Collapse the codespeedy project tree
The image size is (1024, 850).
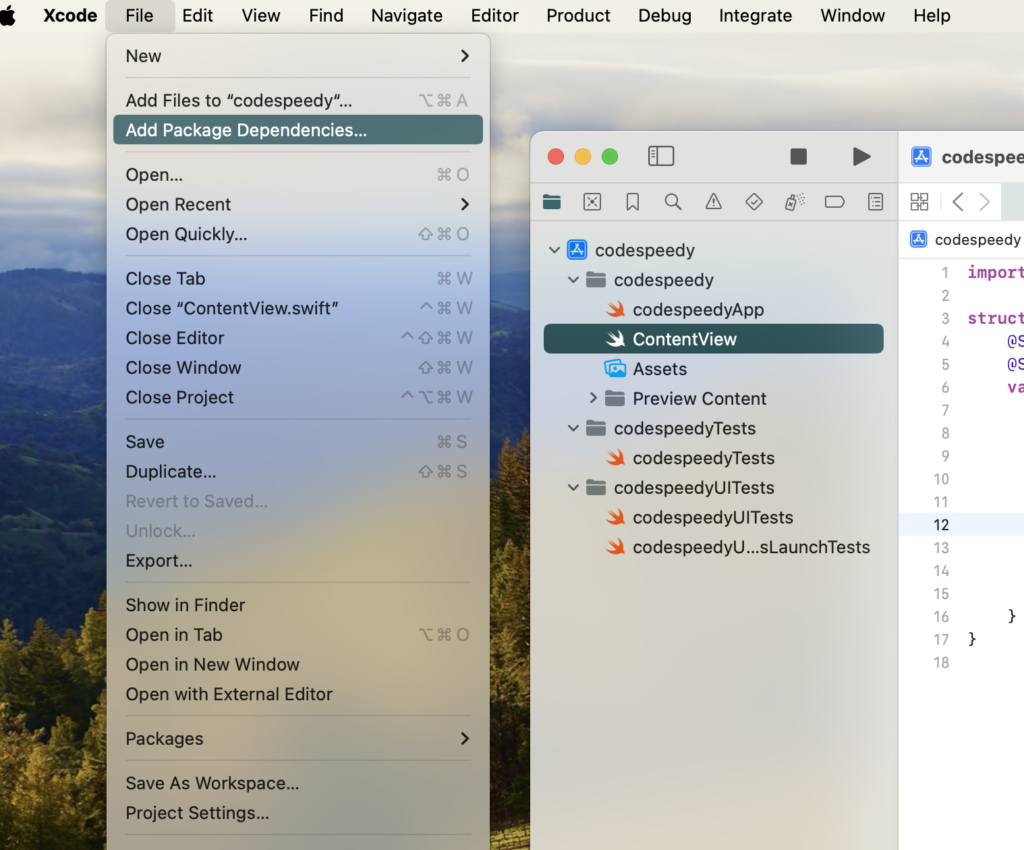click(x=554, y=250)
